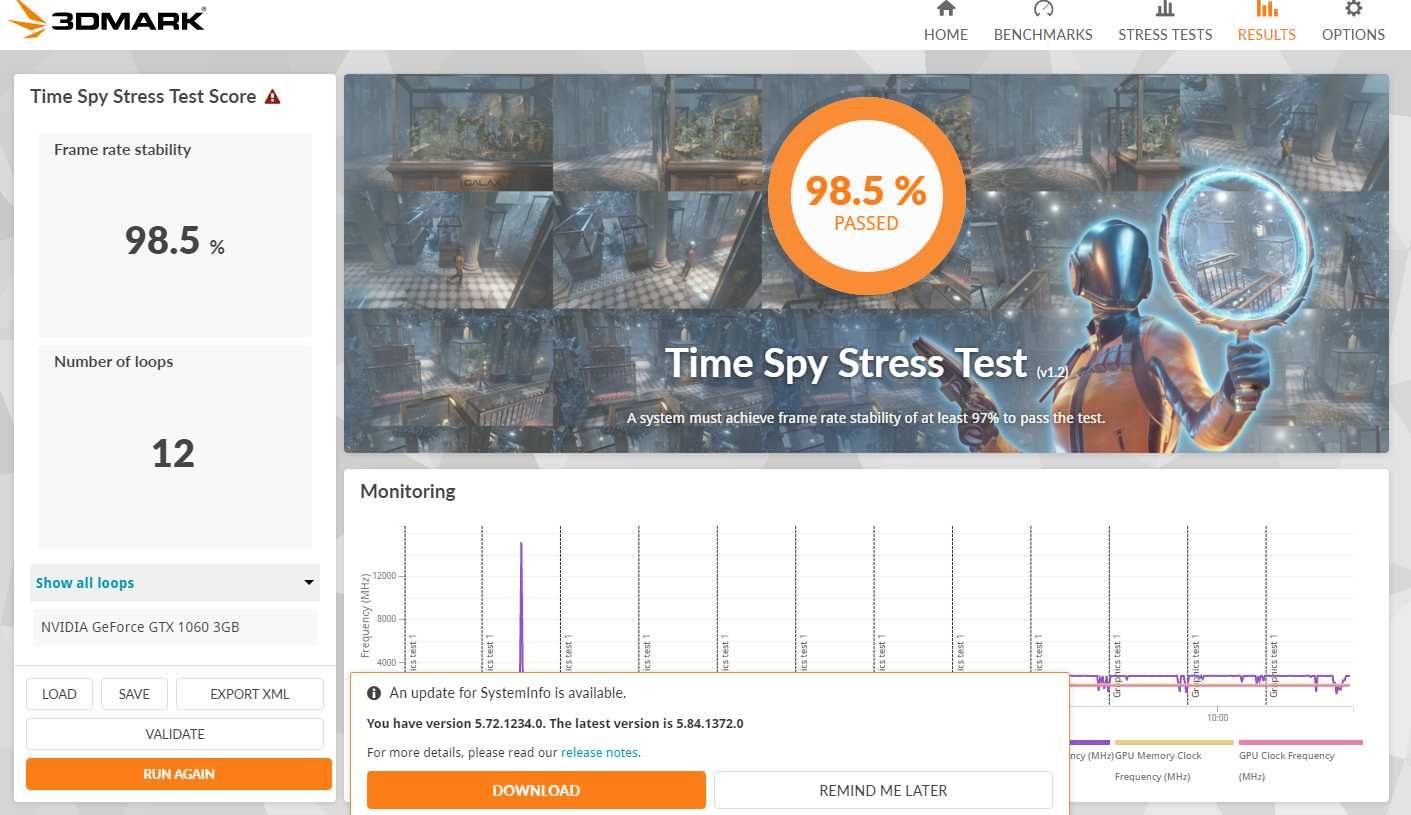
Task: Open the release notes link
Action: (x=599, y=752)
